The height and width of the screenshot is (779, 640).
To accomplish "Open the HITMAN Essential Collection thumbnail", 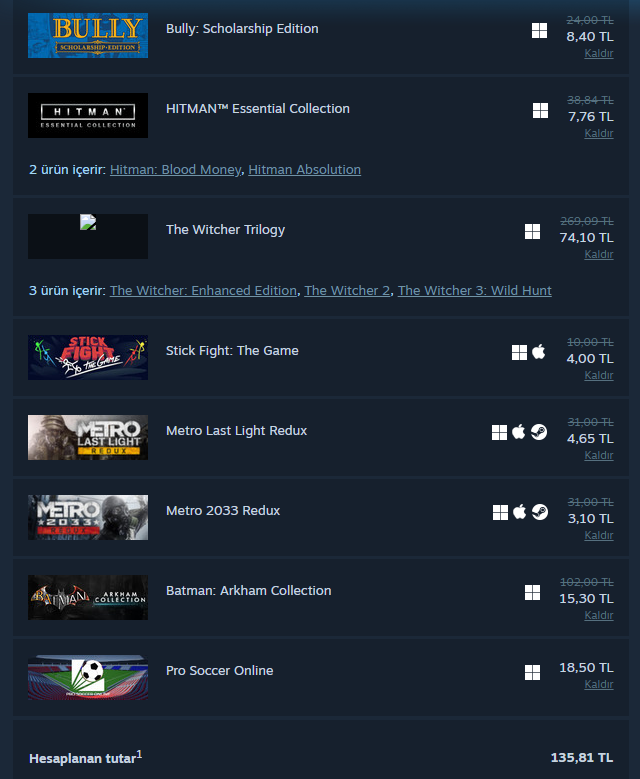I will click(88, 115).
